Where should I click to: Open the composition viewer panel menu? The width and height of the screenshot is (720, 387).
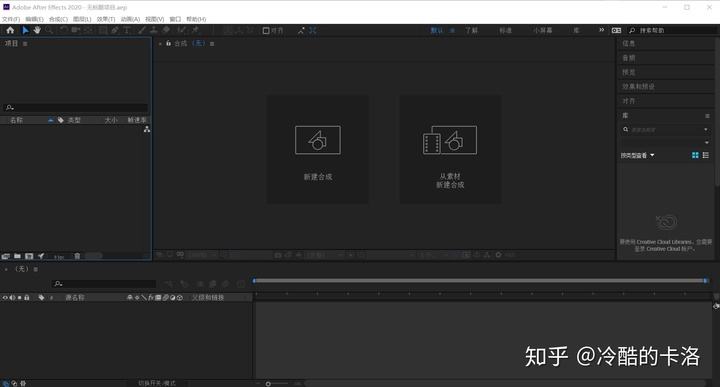coord(212,44)
